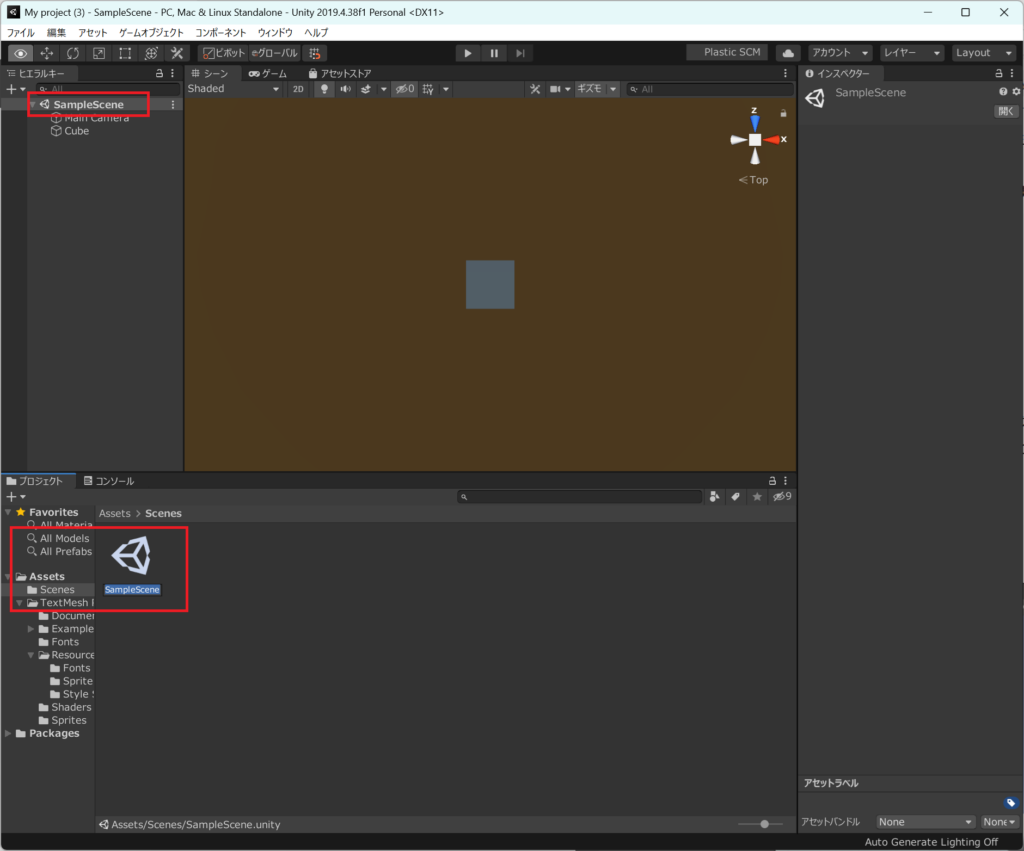Open Scene view panel options menu
This screenshot has width=1024, height=851.
click(786, 74)
